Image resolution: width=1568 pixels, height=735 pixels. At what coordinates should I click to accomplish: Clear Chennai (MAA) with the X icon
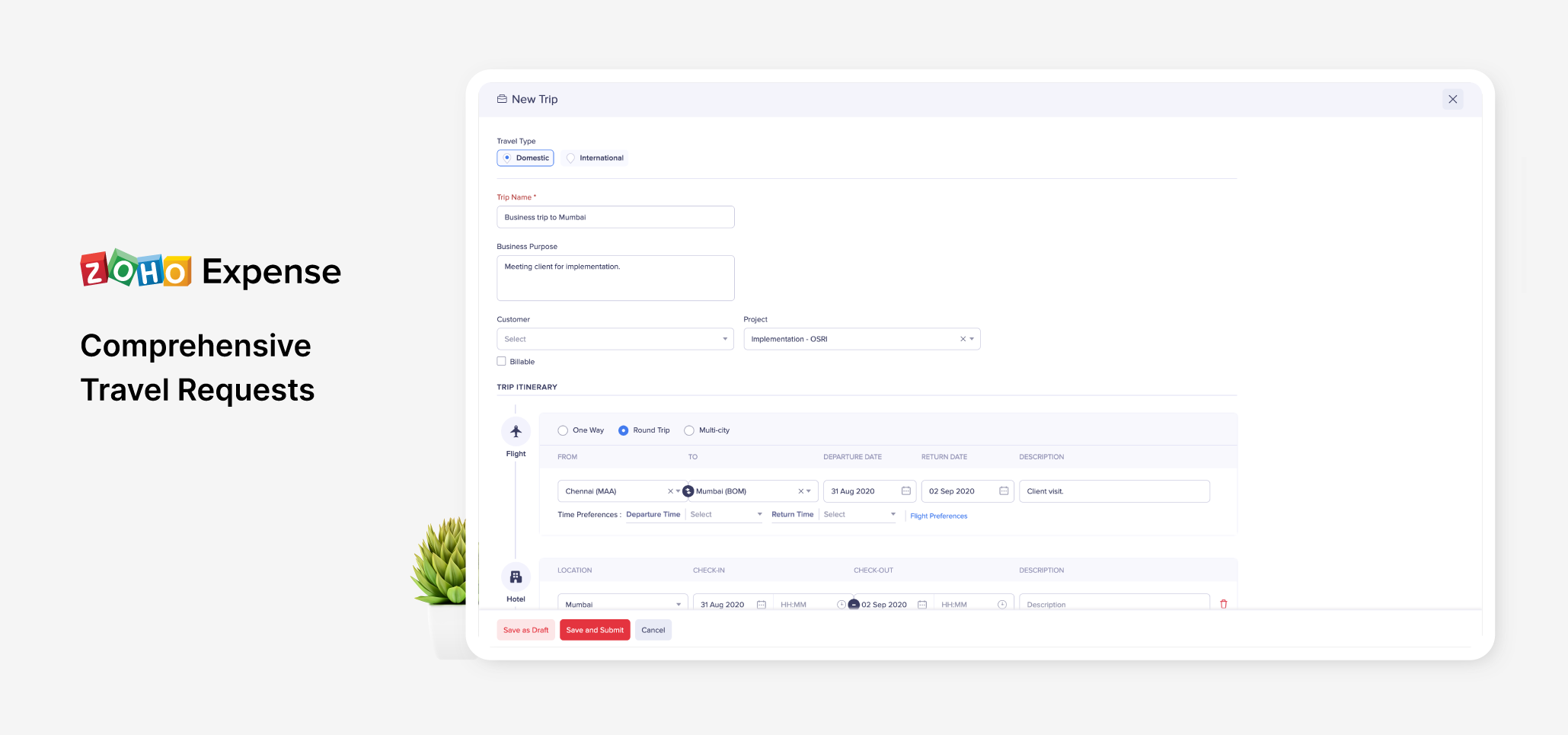point(670,491)
